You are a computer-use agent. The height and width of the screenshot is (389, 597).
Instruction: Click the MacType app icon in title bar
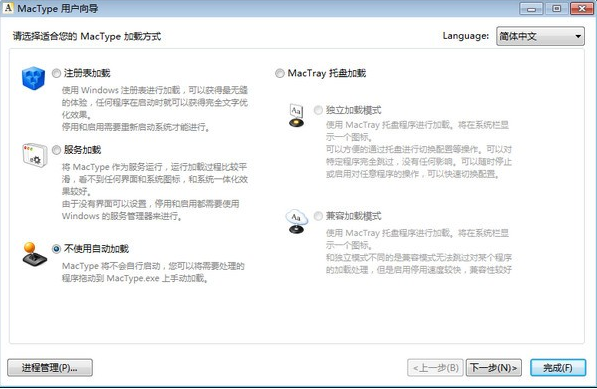tap(8, 8)
